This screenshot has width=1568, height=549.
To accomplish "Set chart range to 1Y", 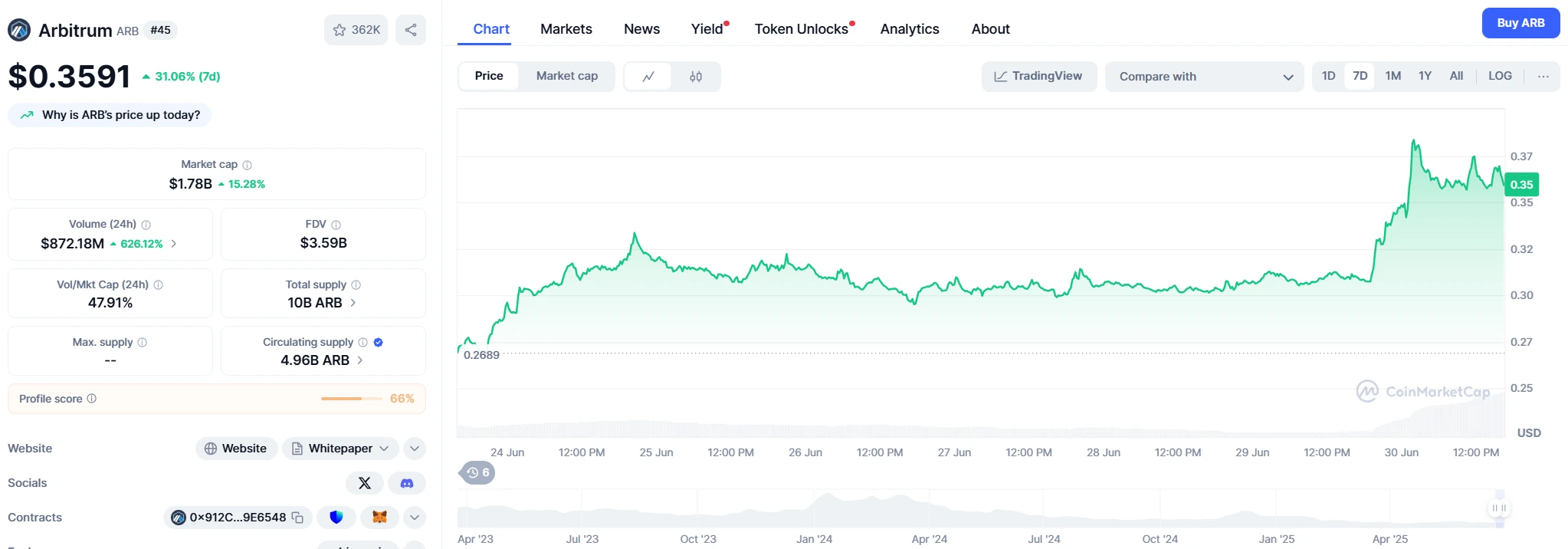I will pyautogui.click(x=1425, y=76).
